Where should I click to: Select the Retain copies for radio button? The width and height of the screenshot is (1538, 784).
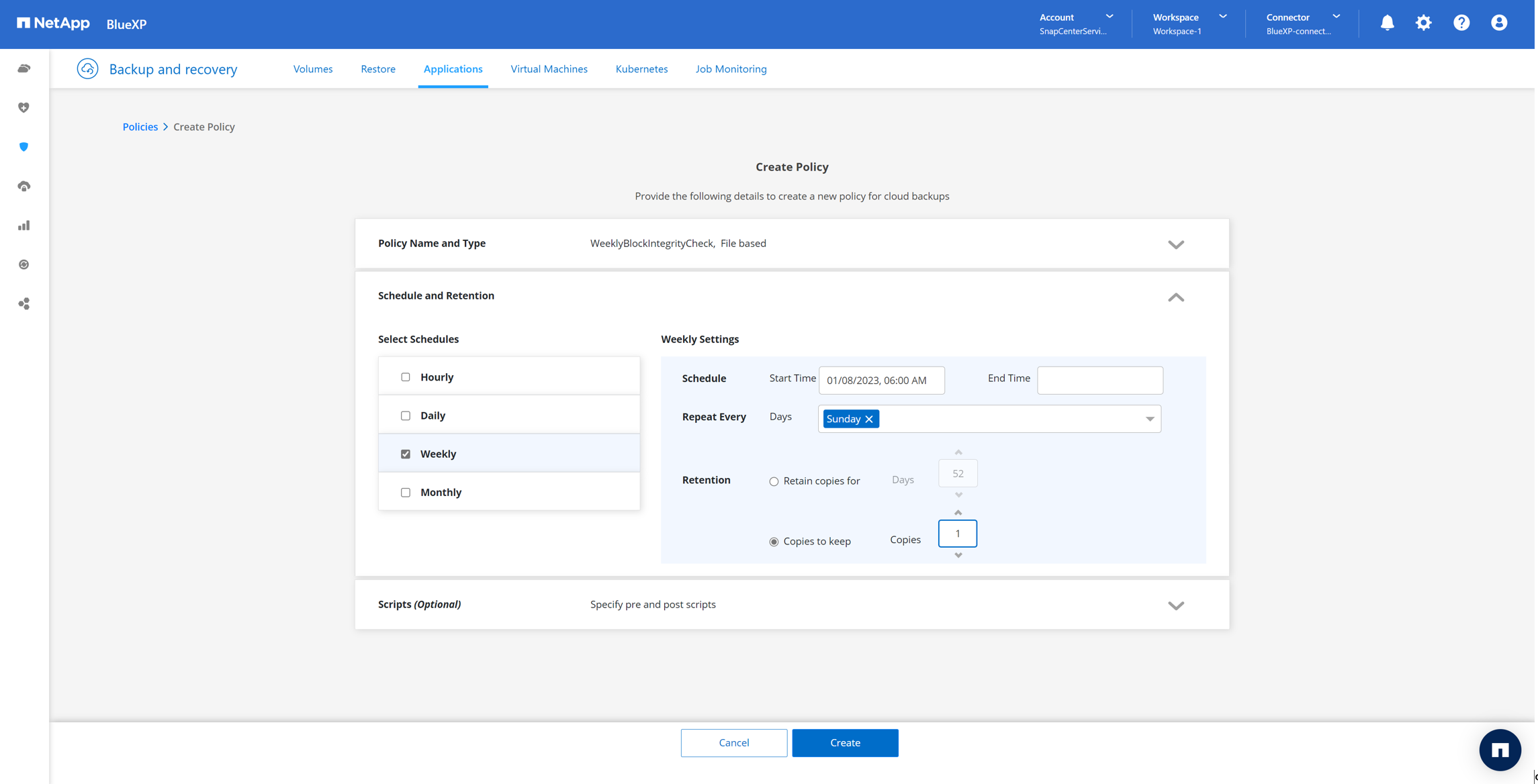point(774,481)
